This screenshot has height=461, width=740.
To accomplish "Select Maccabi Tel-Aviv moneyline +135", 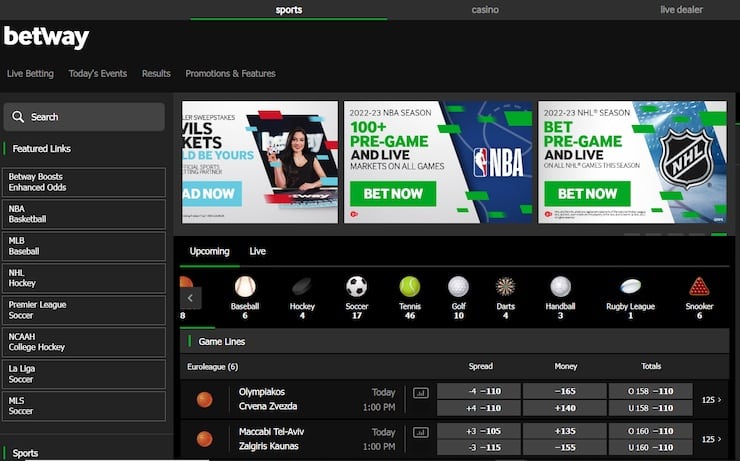I will tap(565, 431).
